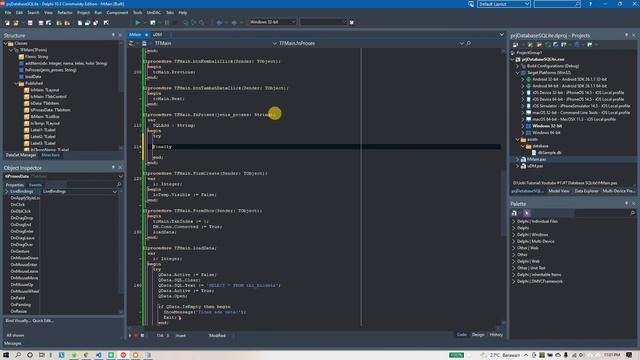Open the Data Explorer tab
640x360 pixels.
tap(586, 191)
